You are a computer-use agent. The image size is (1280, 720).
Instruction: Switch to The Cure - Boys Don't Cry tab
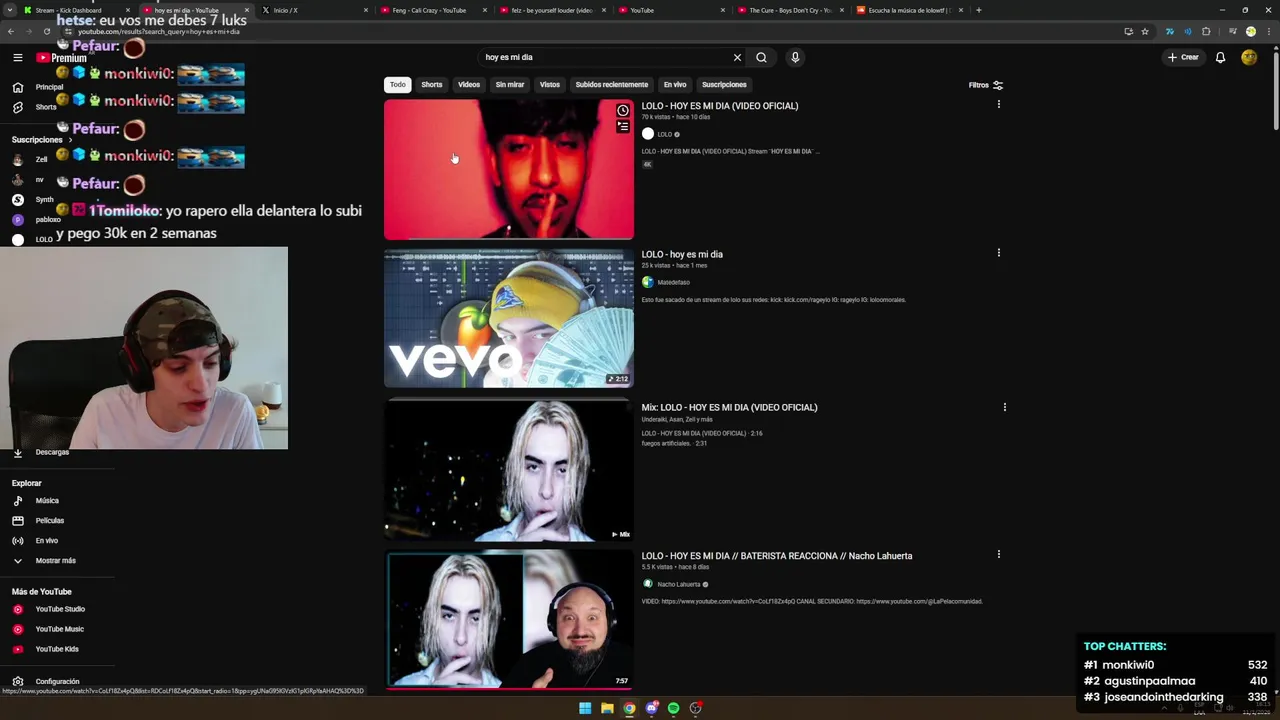[790, 10]
